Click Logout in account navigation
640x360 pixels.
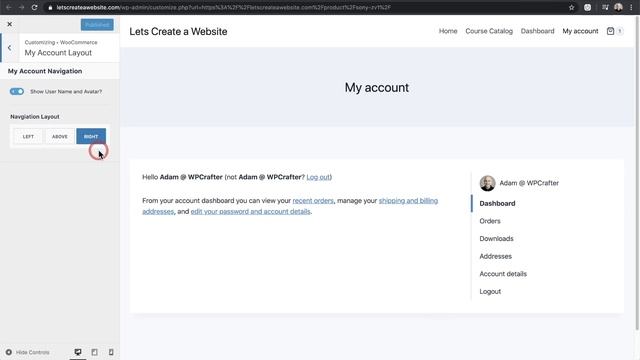point(490,291)
